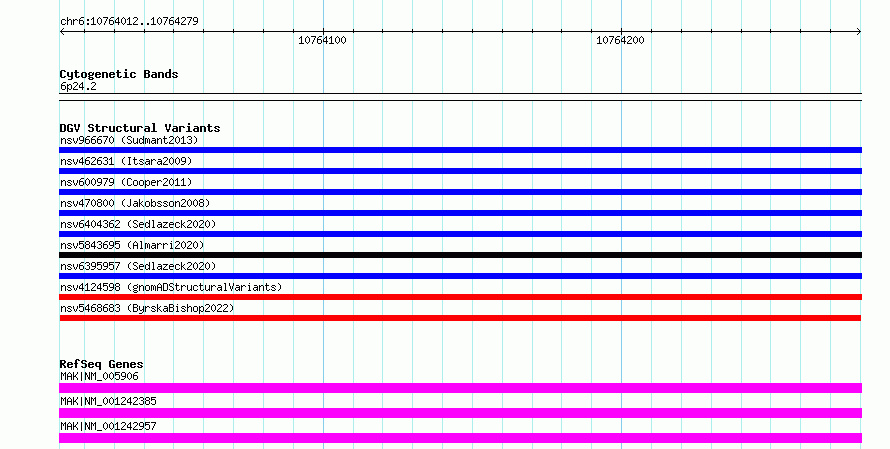Image resolution: width=890 pixels, height=449 pixels.
Task: Click the blue bar under nsv600979
Action: [460, 192]
